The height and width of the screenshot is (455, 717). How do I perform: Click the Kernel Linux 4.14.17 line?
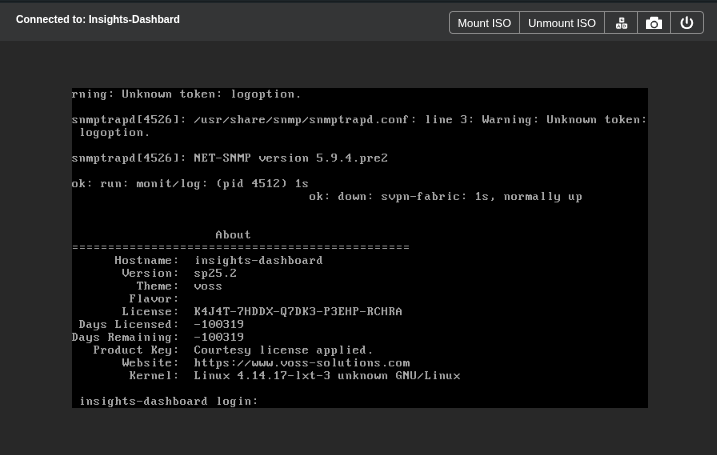pos(326,376)
